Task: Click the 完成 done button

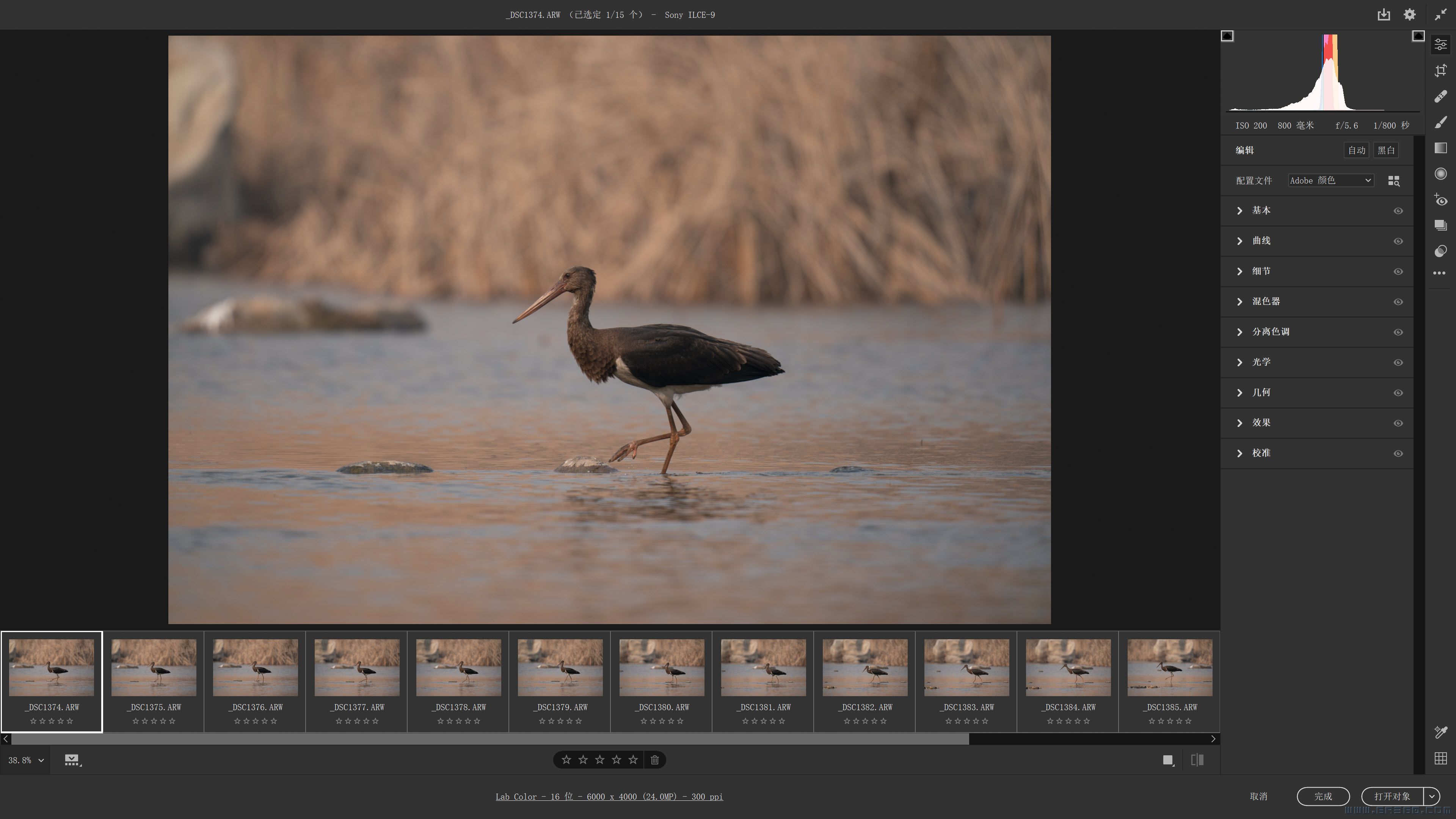Action: (x=1323, y=796)
